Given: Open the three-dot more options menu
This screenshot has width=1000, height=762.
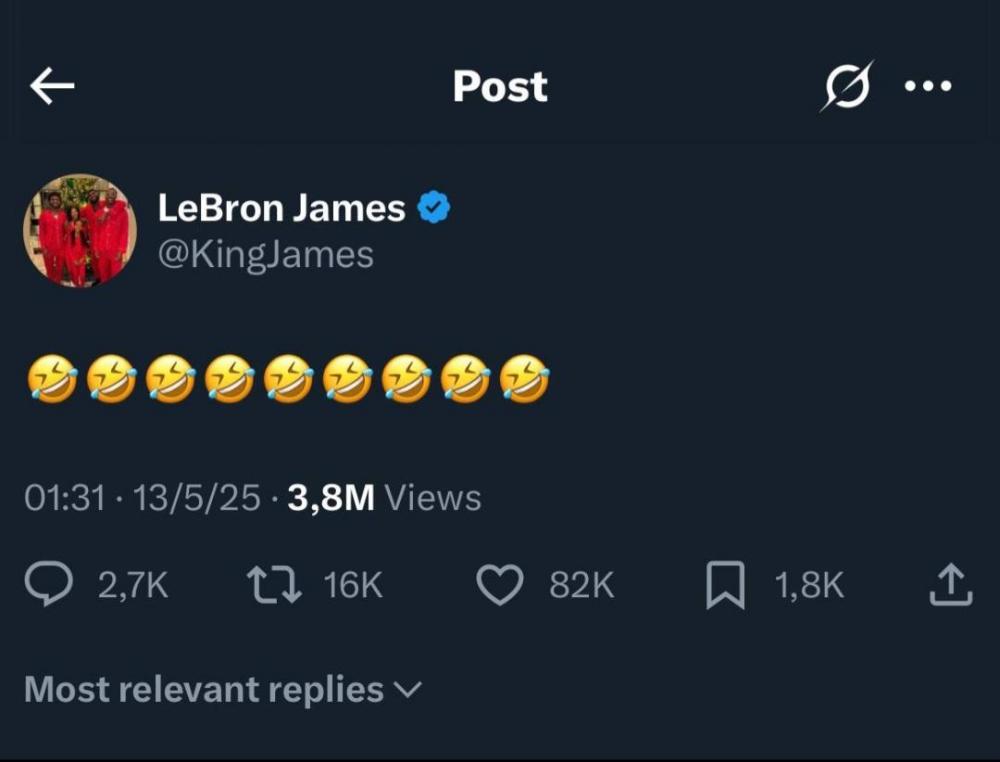Looking at the screenshot, I should pos(928,87).
